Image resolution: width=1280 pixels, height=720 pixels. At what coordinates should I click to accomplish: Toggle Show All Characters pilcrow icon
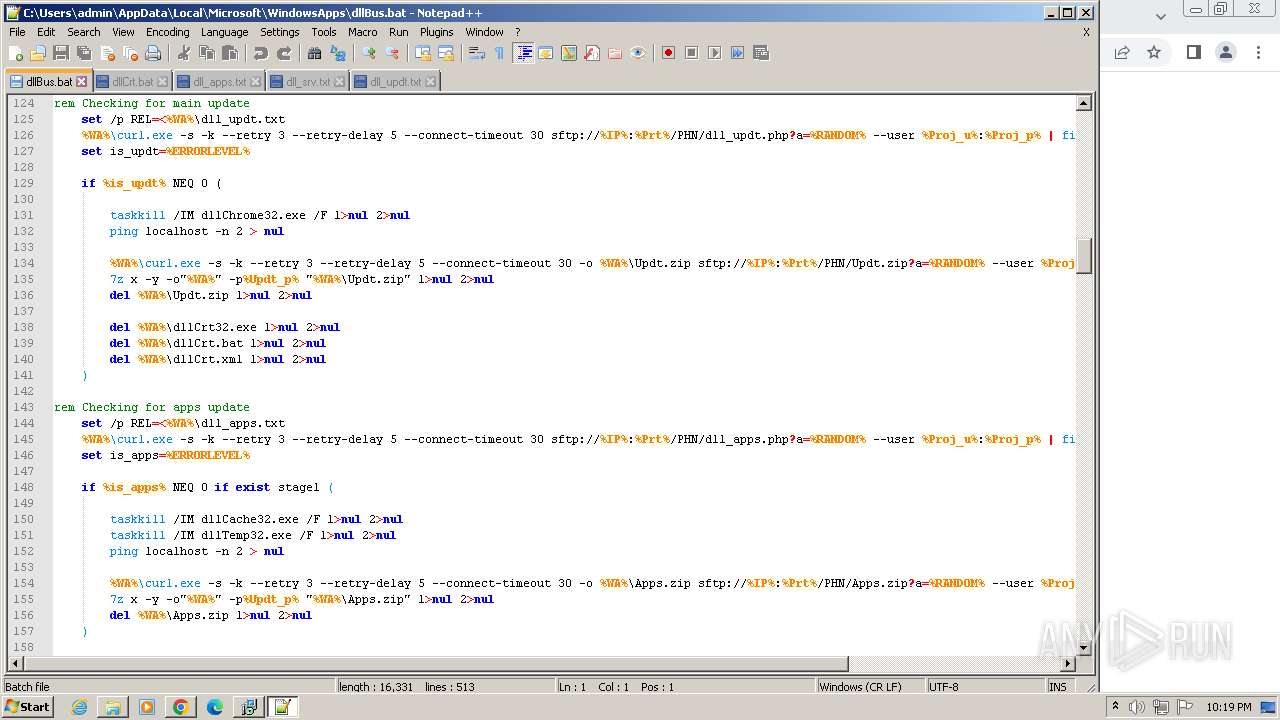pos(500,53)
